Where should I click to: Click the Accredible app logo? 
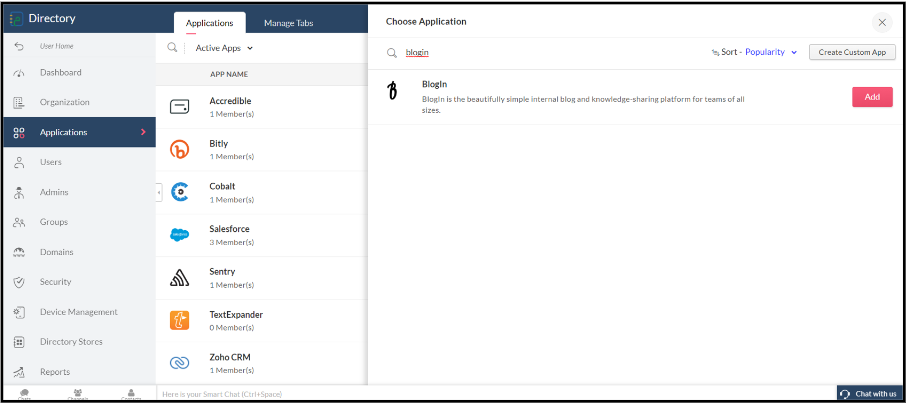click(x=179, y=107)
